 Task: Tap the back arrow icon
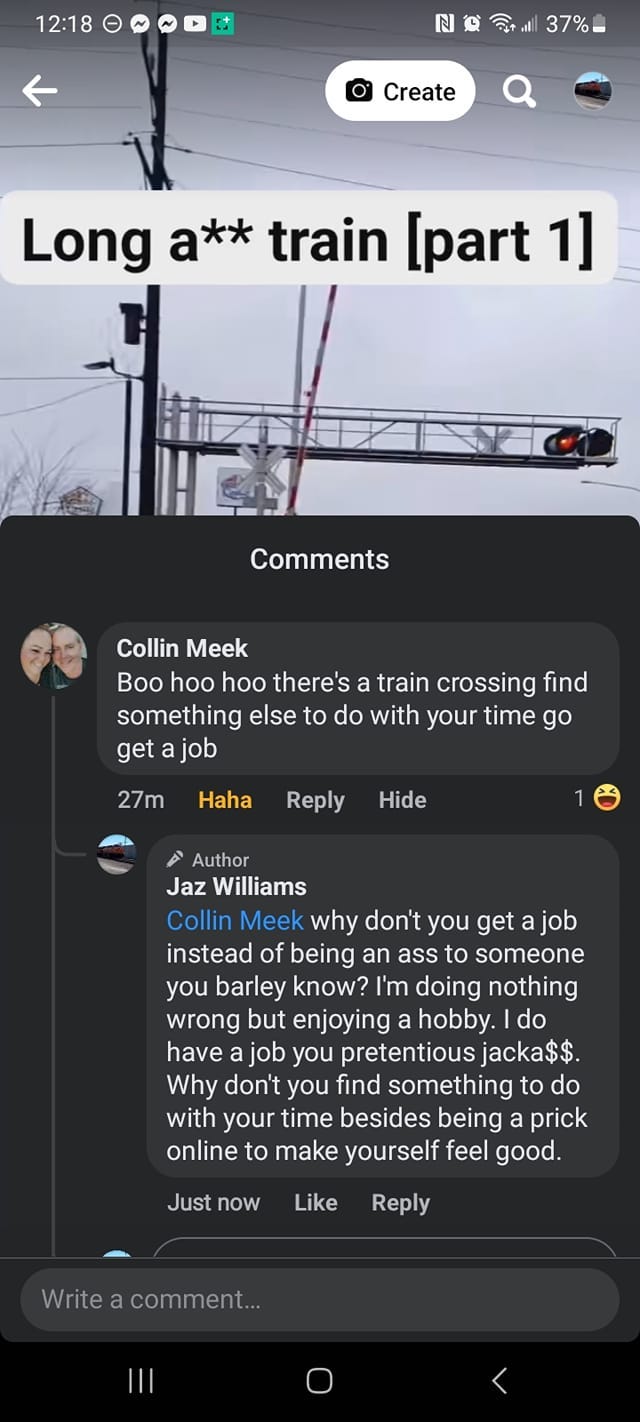(x=40, y=92)
